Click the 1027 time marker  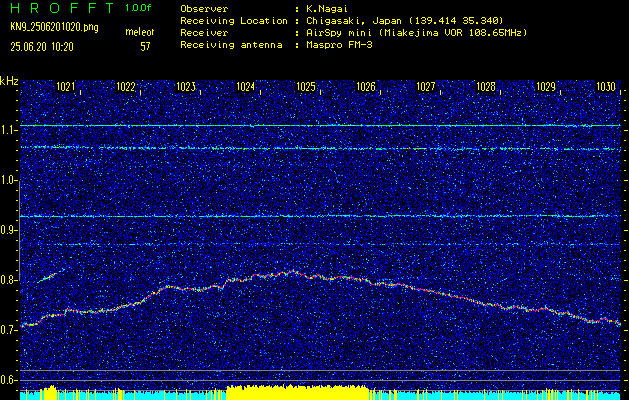point(426,86)
